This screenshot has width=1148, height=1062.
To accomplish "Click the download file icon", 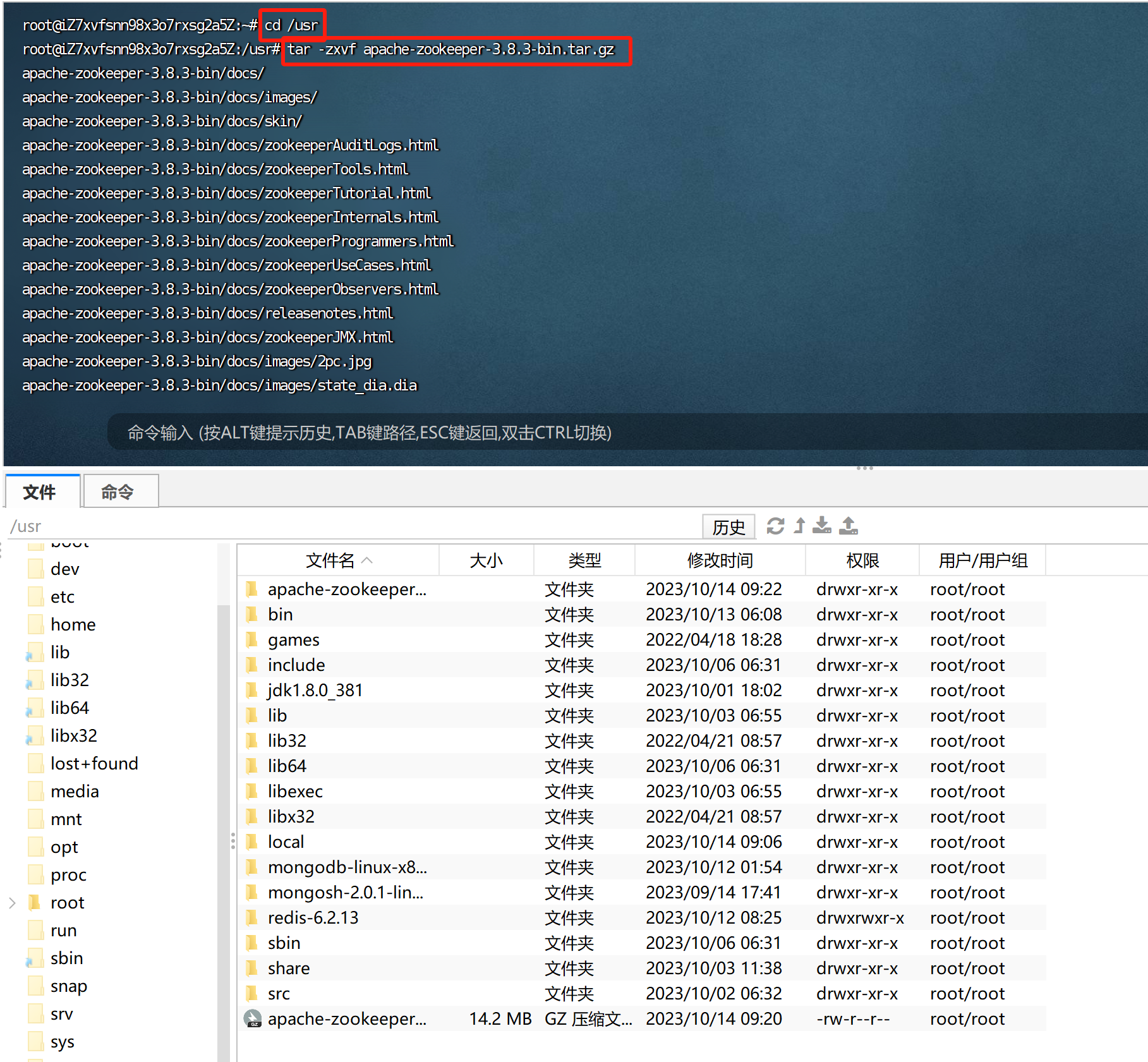I will click(x=822, y=526).
